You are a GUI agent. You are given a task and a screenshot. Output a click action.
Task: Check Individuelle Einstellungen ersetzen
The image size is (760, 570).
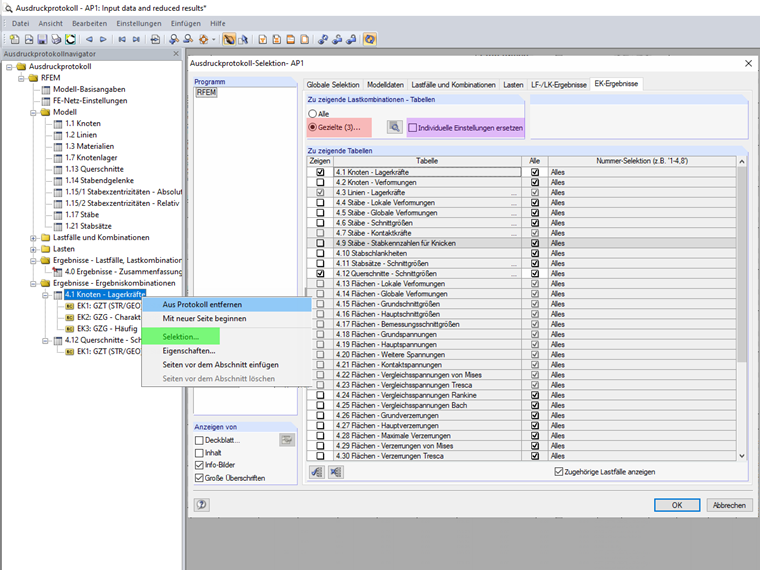tap(412, 127)
